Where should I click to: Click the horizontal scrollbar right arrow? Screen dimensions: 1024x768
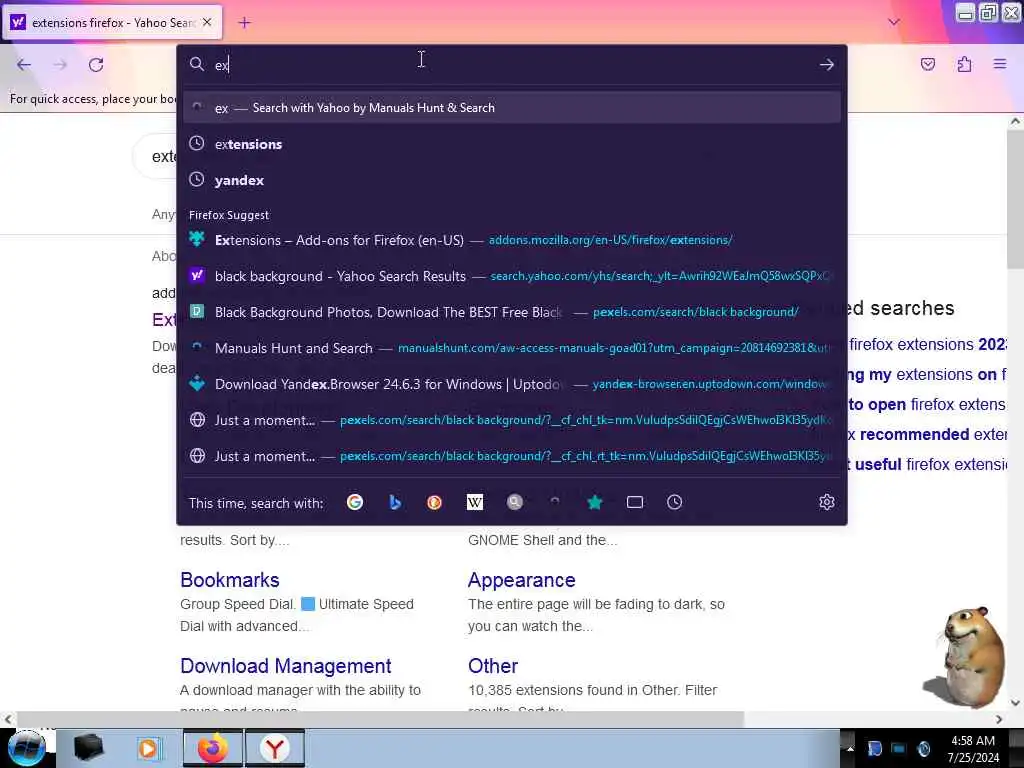(x=999, y=719)
